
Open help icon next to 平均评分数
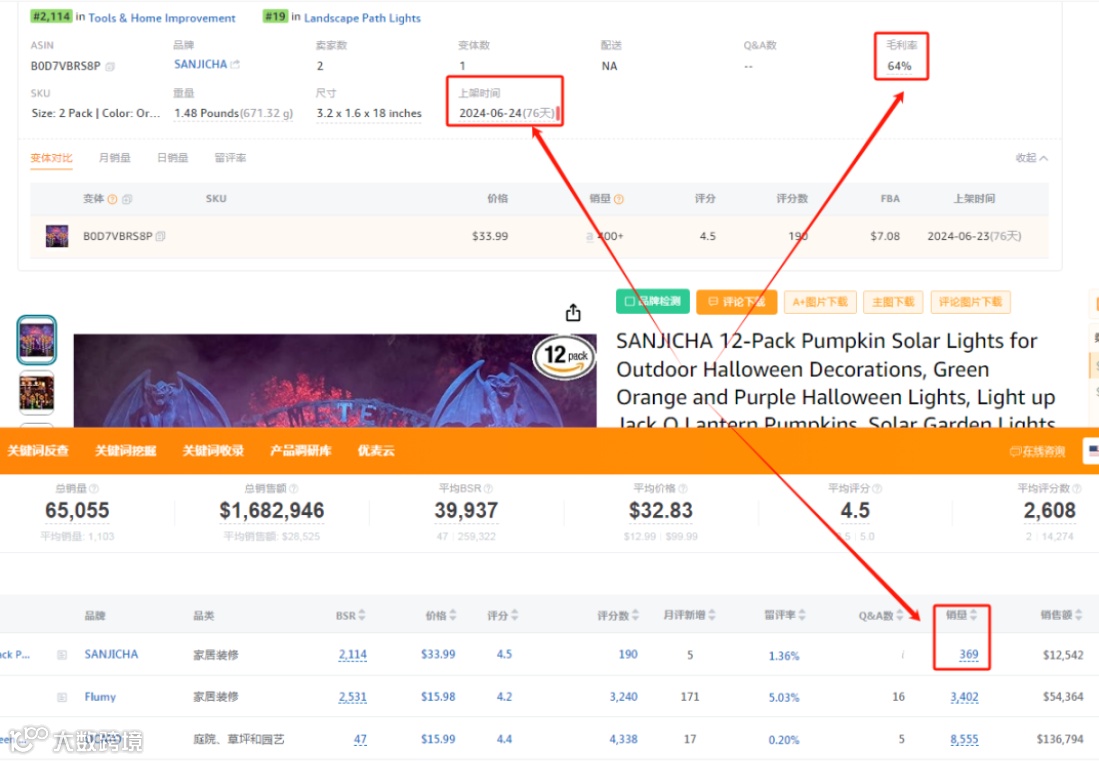point(1077,488)
